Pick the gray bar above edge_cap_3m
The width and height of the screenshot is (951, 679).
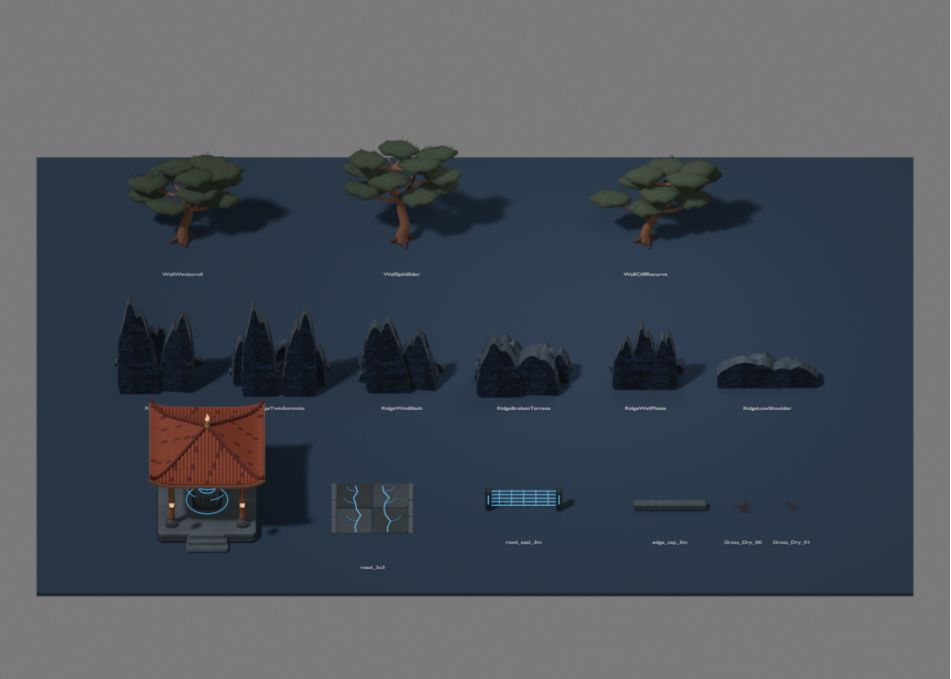click(670, 505)
